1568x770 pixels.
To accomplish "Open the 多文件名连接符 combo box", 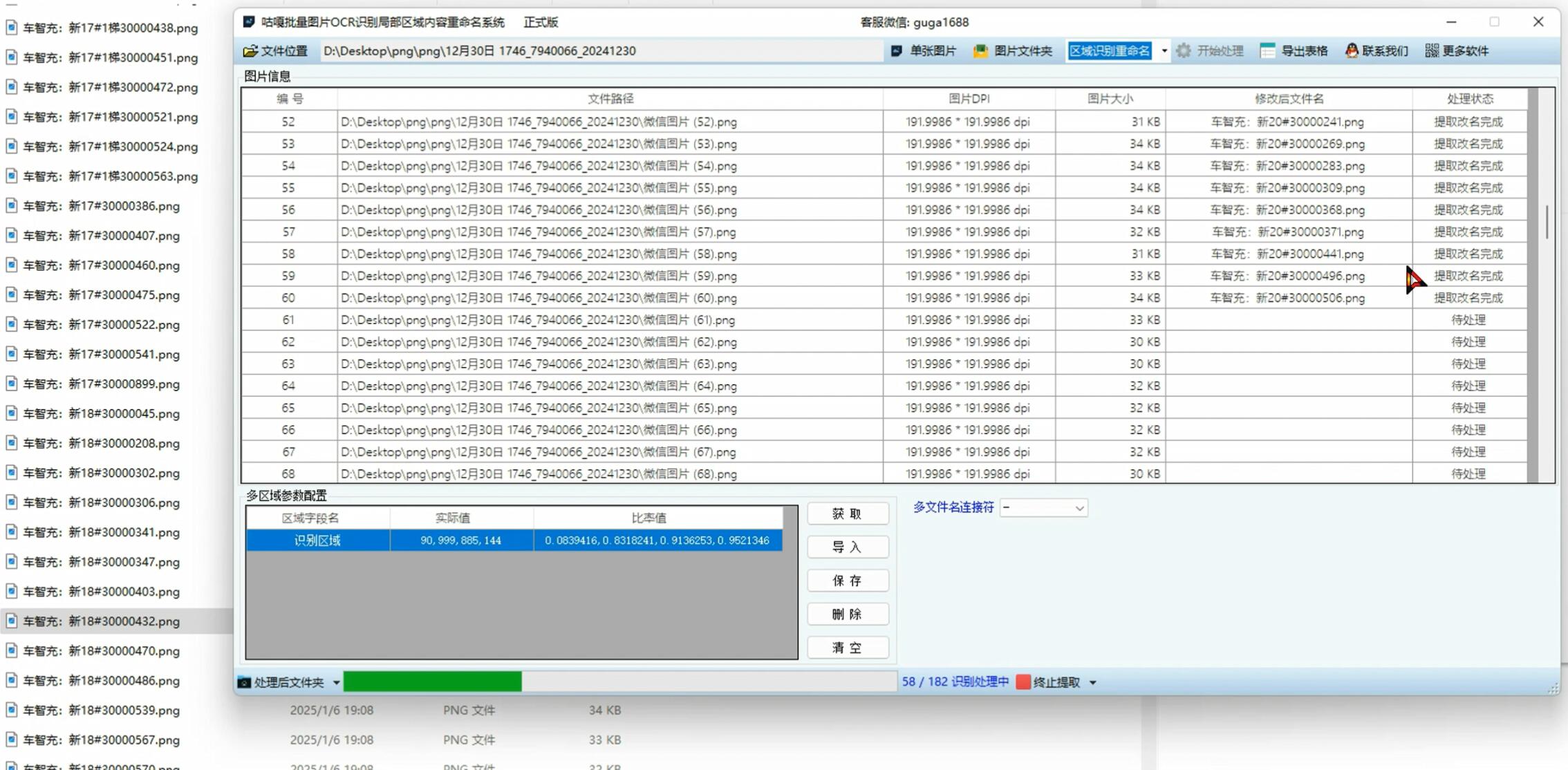I will [x=1043, y=508].
